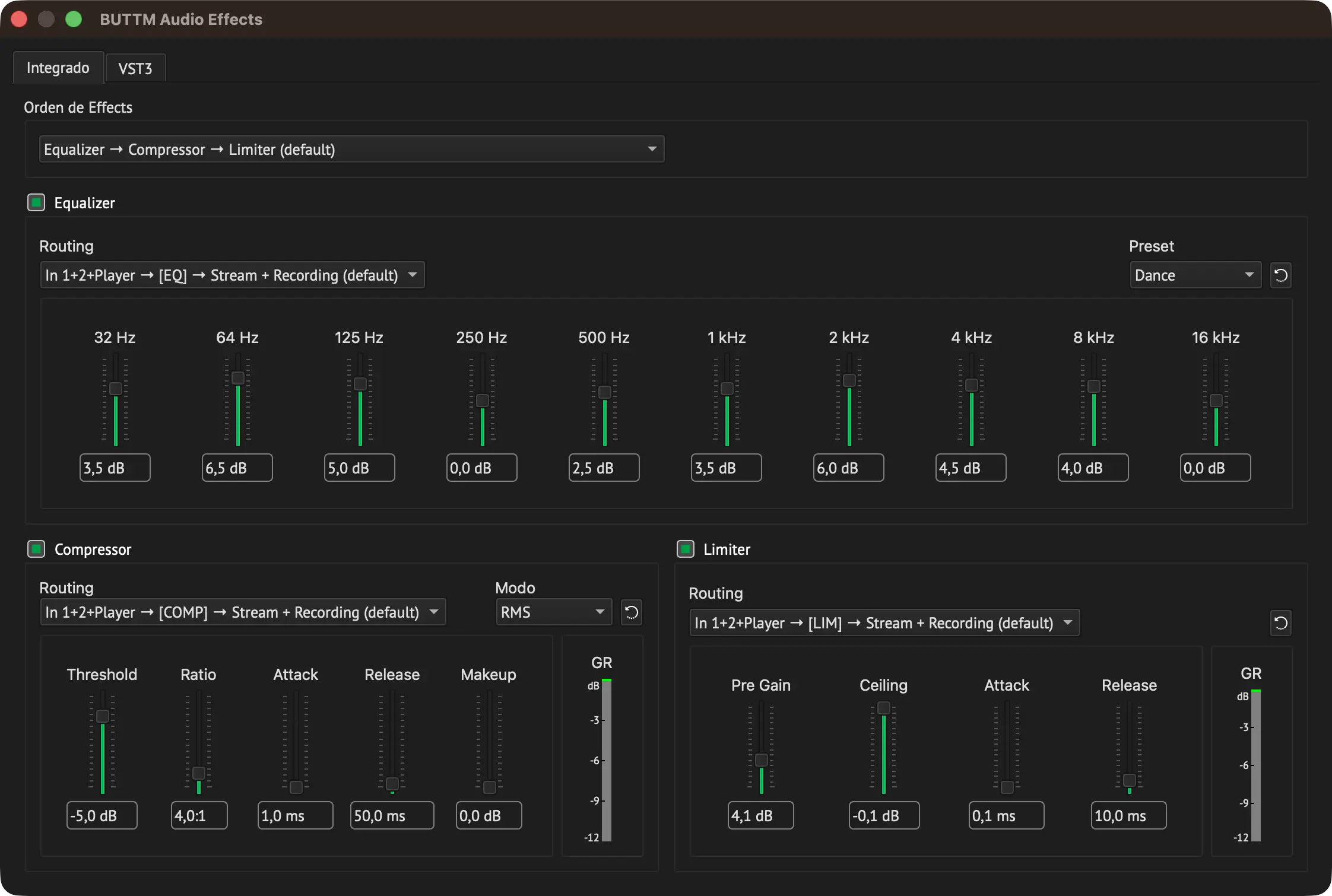
Task: Click the Compressor GR meter
Action: pyautogui.click(x=606, y=761)
